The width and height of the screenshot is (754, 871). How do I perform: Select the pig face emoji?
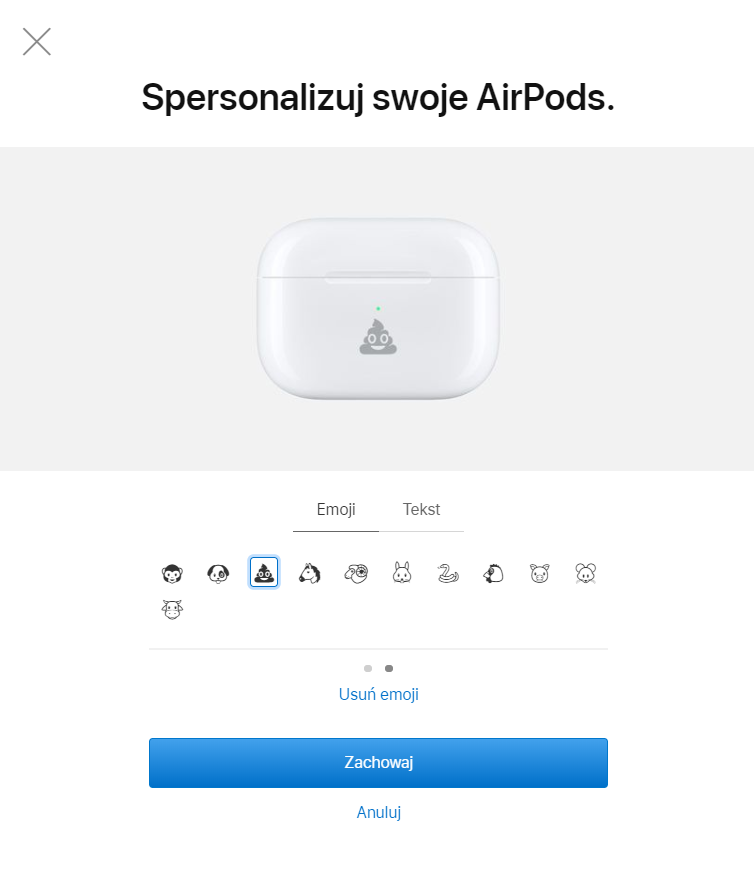click(540, 573)
